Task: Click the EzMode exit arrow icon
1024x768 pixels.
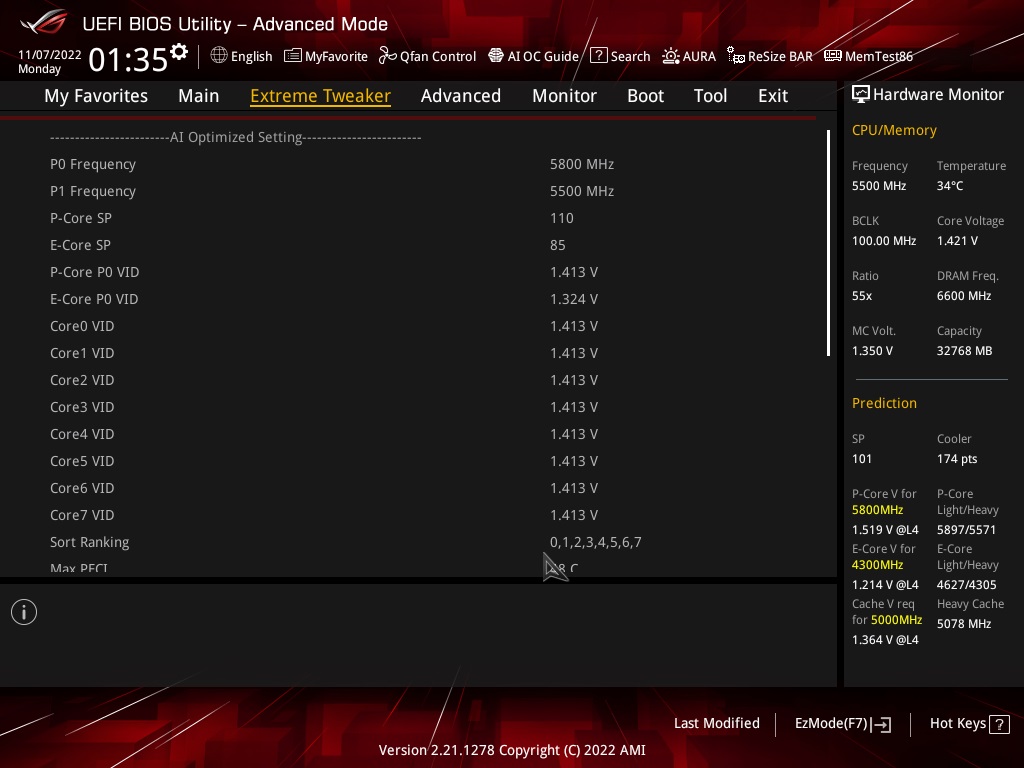Action: click(x=881, y=724)
